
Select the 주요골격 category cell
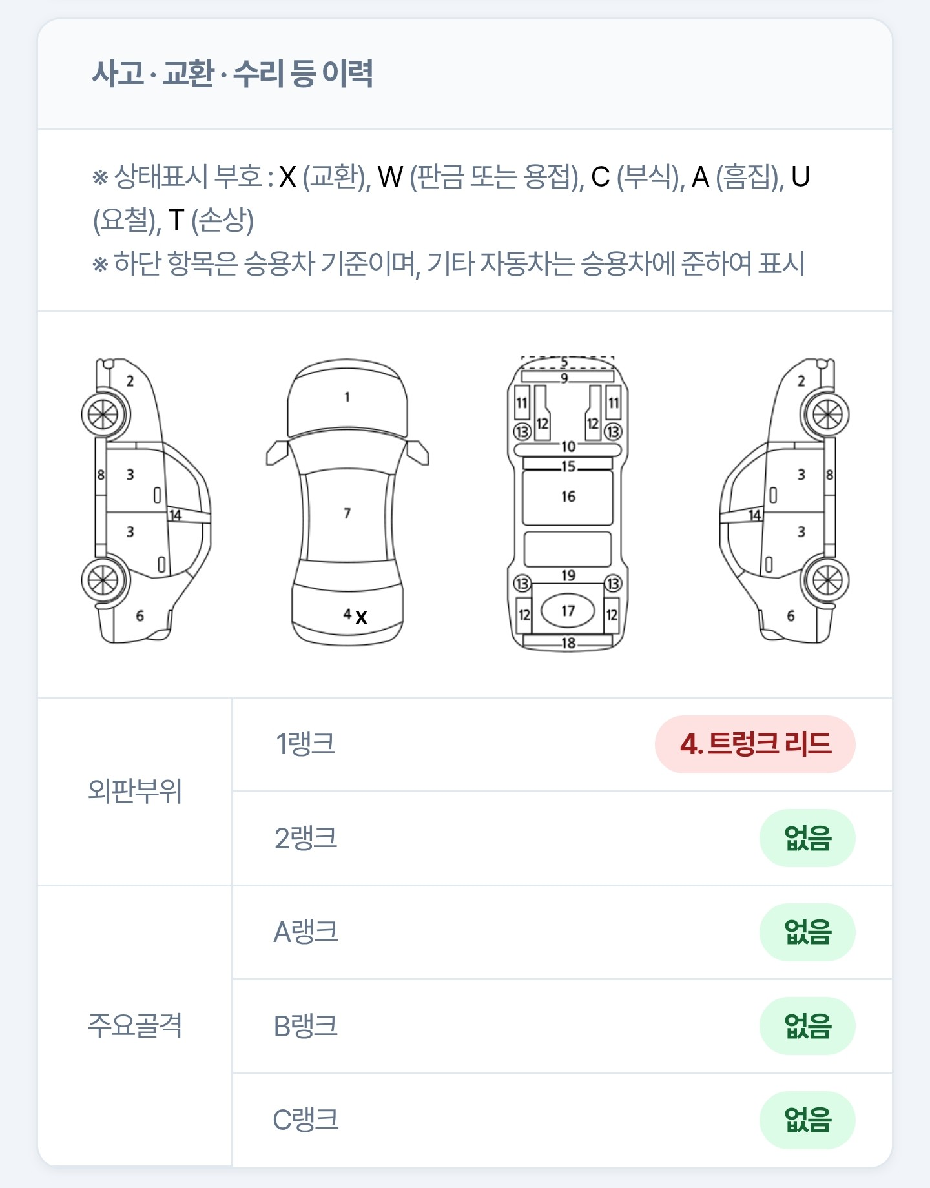click(x=135, y=1026)
